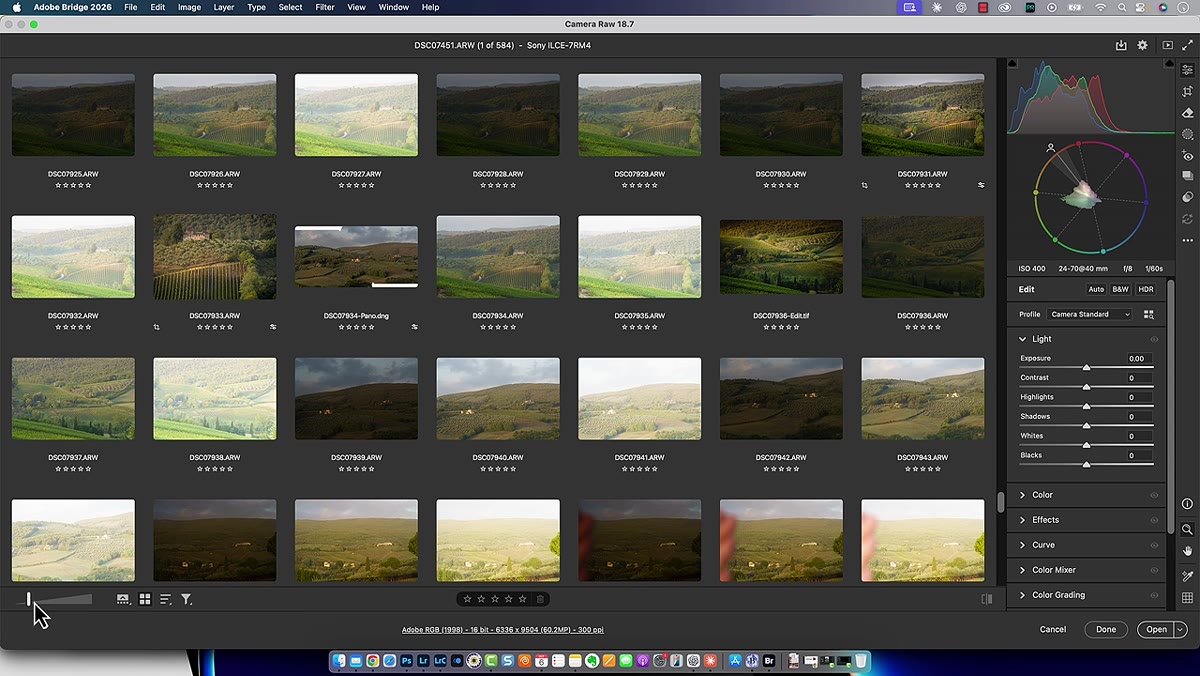Open the Layer menu
Screen dimensions: 1200x676
tap(224, 7)
